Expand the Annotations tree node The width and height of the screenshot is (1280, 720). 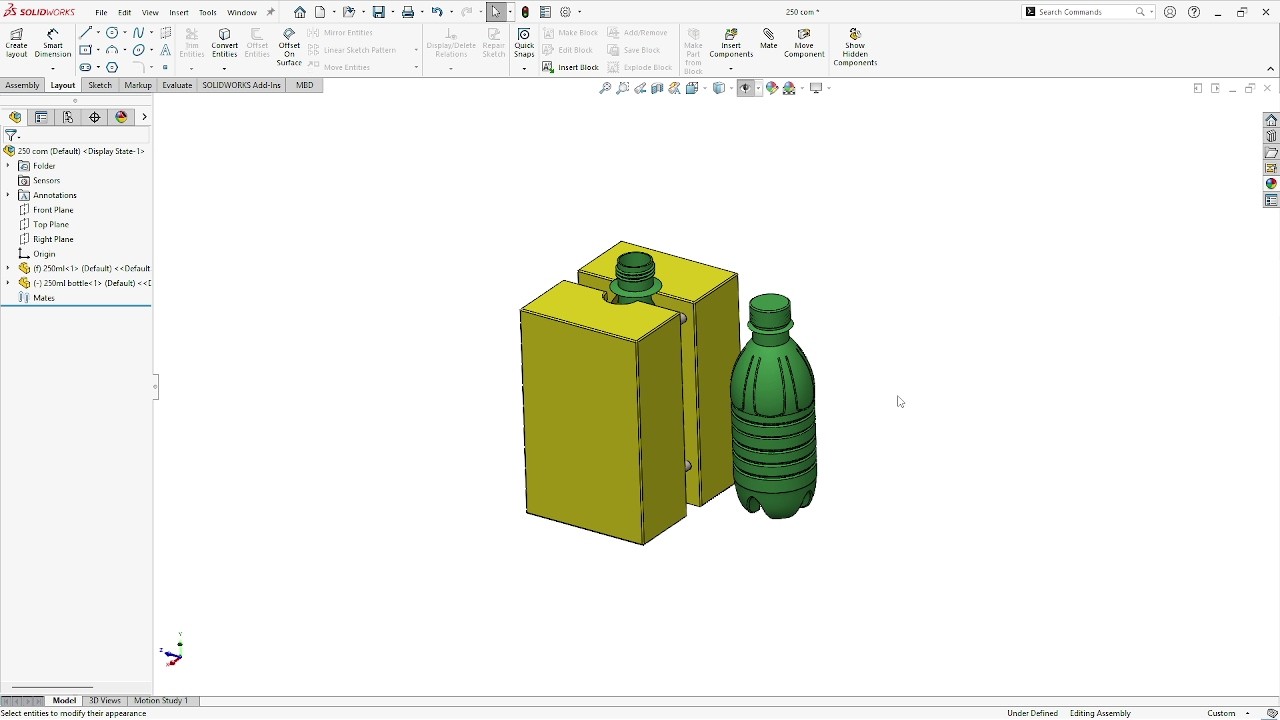pyautogui.click(x=8, y=195)
